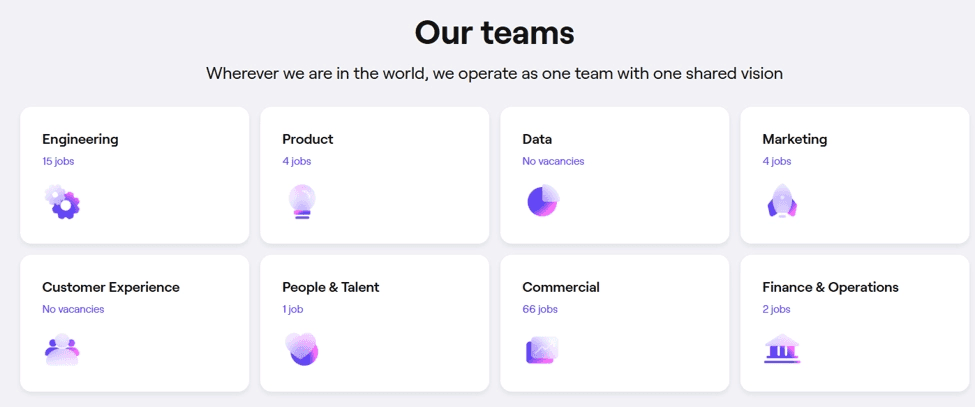Click the Marketing rocket icon
This screenshot has height=407, width=975.
click(x=782, y=201)
